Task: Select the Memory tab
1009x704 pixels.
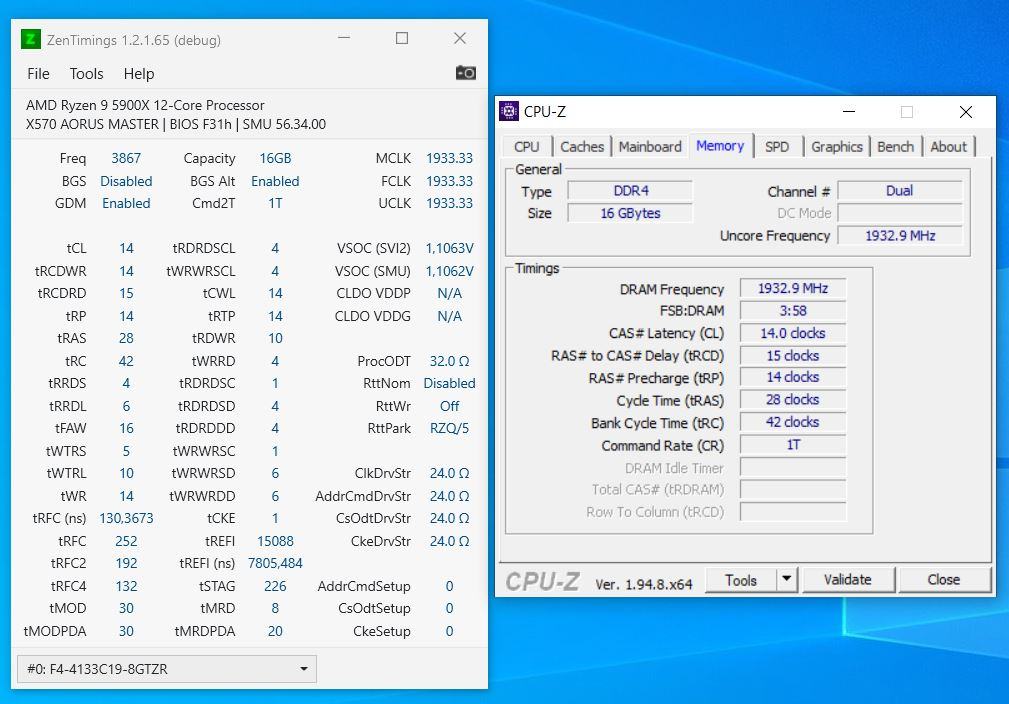Action: (720, 146)
